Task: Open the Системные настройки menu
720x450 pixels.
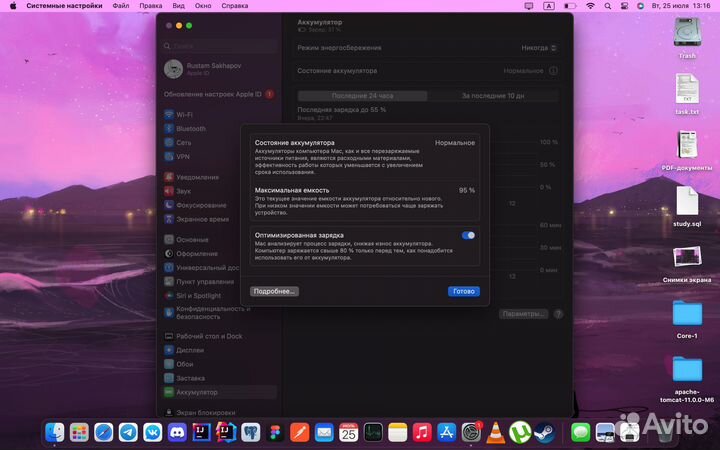Action: coord(64,6)
